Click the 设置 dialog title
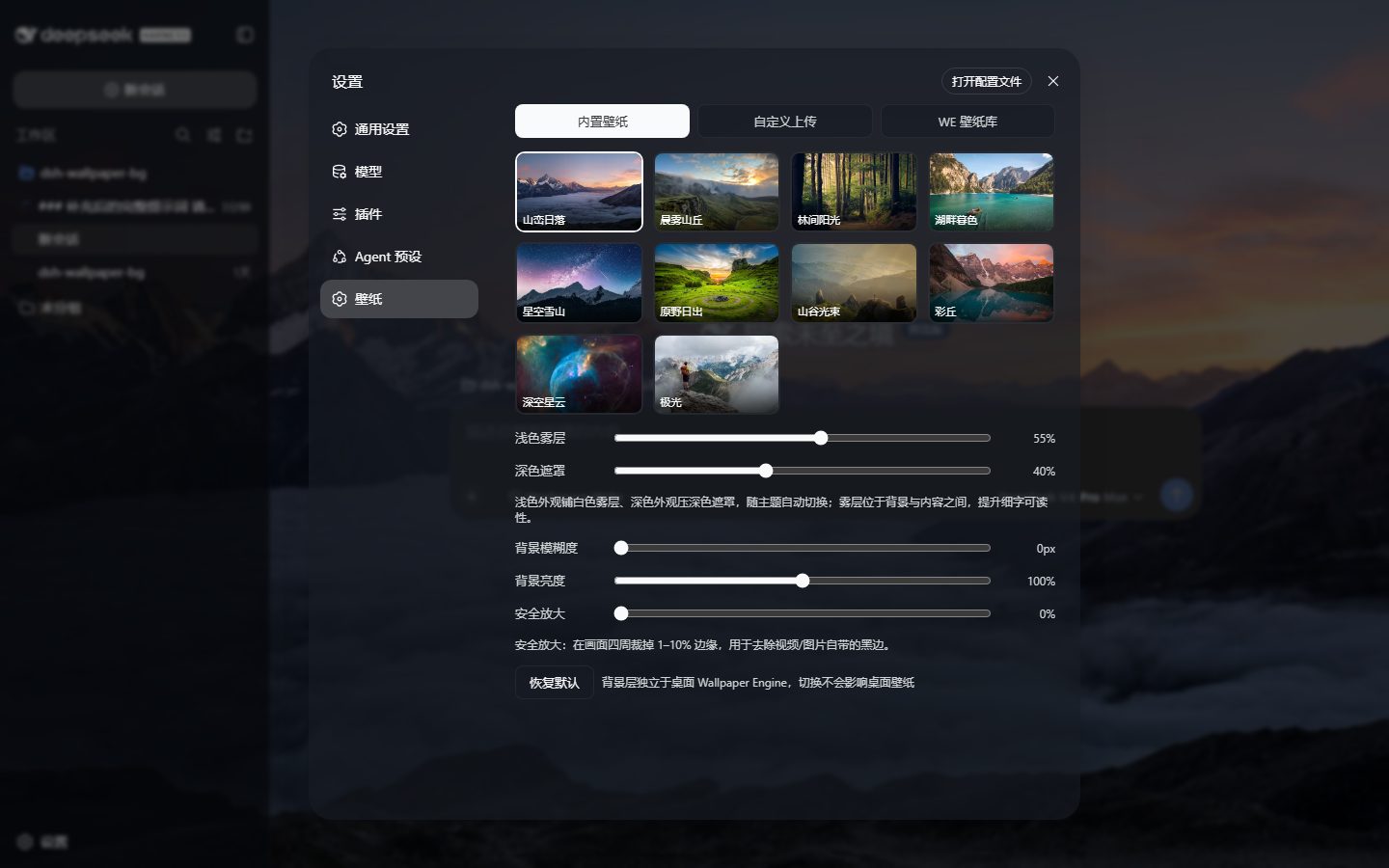 point(347,82)
